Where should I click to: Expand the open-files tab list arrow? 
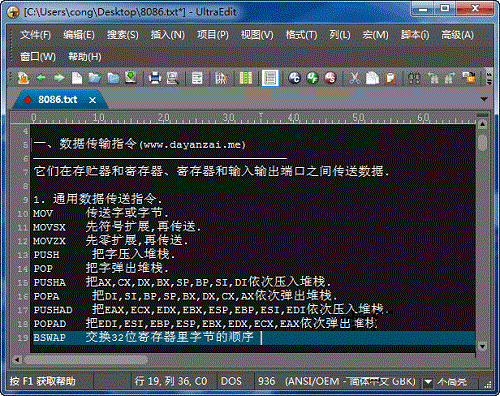484,99
